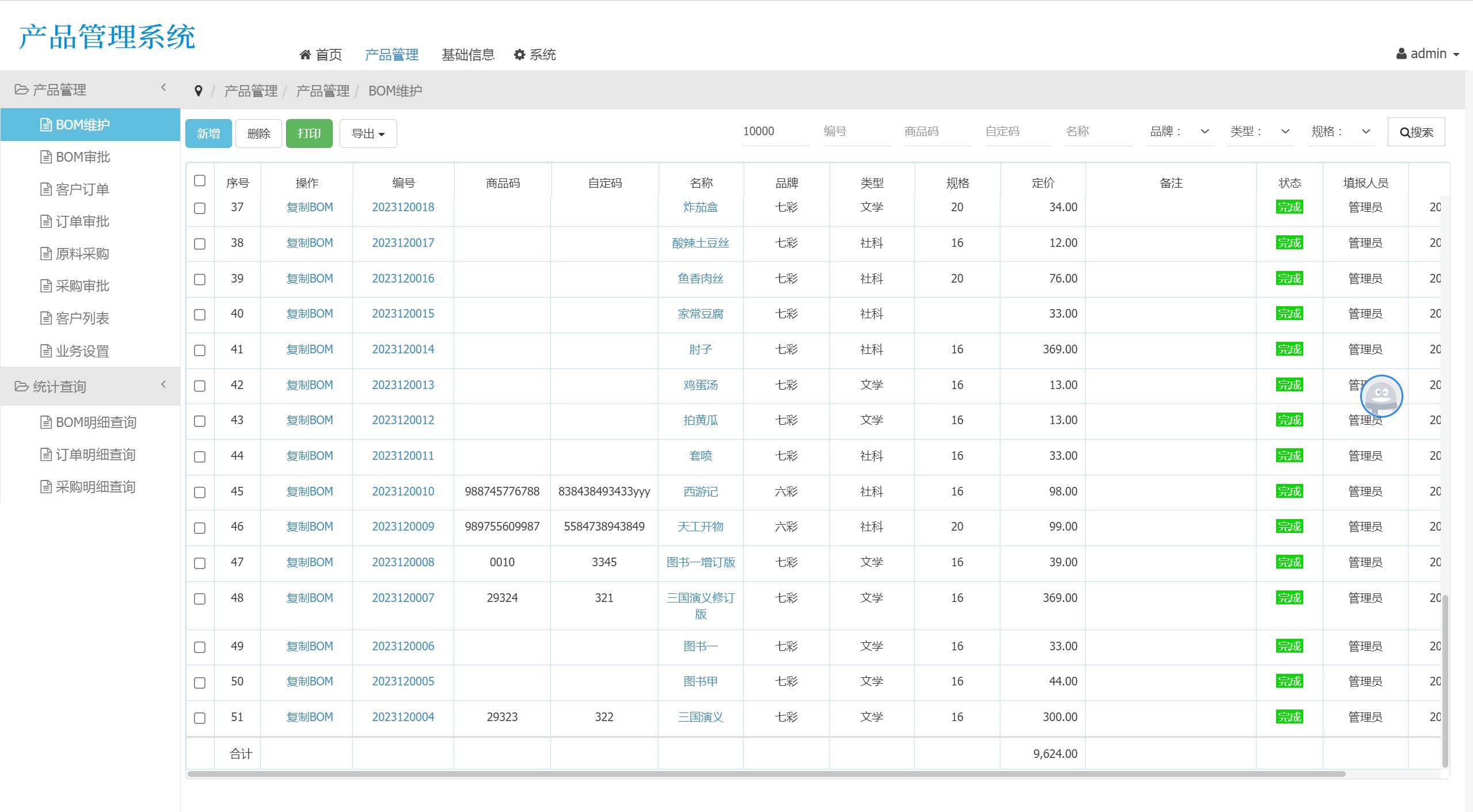This screenshot has height=812, width=1473.
Task: Click breadcrumb item BOM维护
Action: click(395, 91)
